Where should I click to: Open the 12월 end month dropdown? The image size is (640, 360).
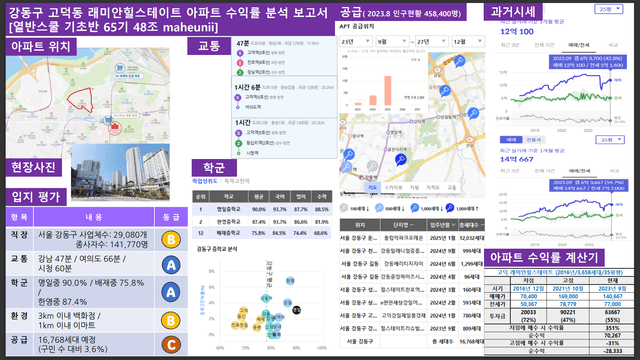[x=468, y=41]
